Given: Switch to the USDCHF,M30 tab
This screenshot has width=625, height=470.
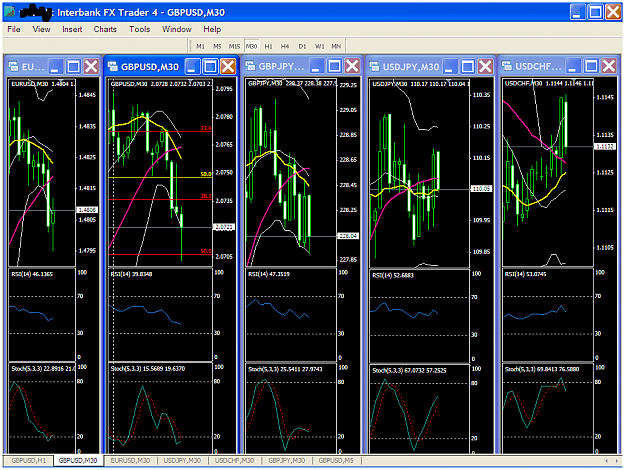Looking at the screenshot, I should coord(234,460).
